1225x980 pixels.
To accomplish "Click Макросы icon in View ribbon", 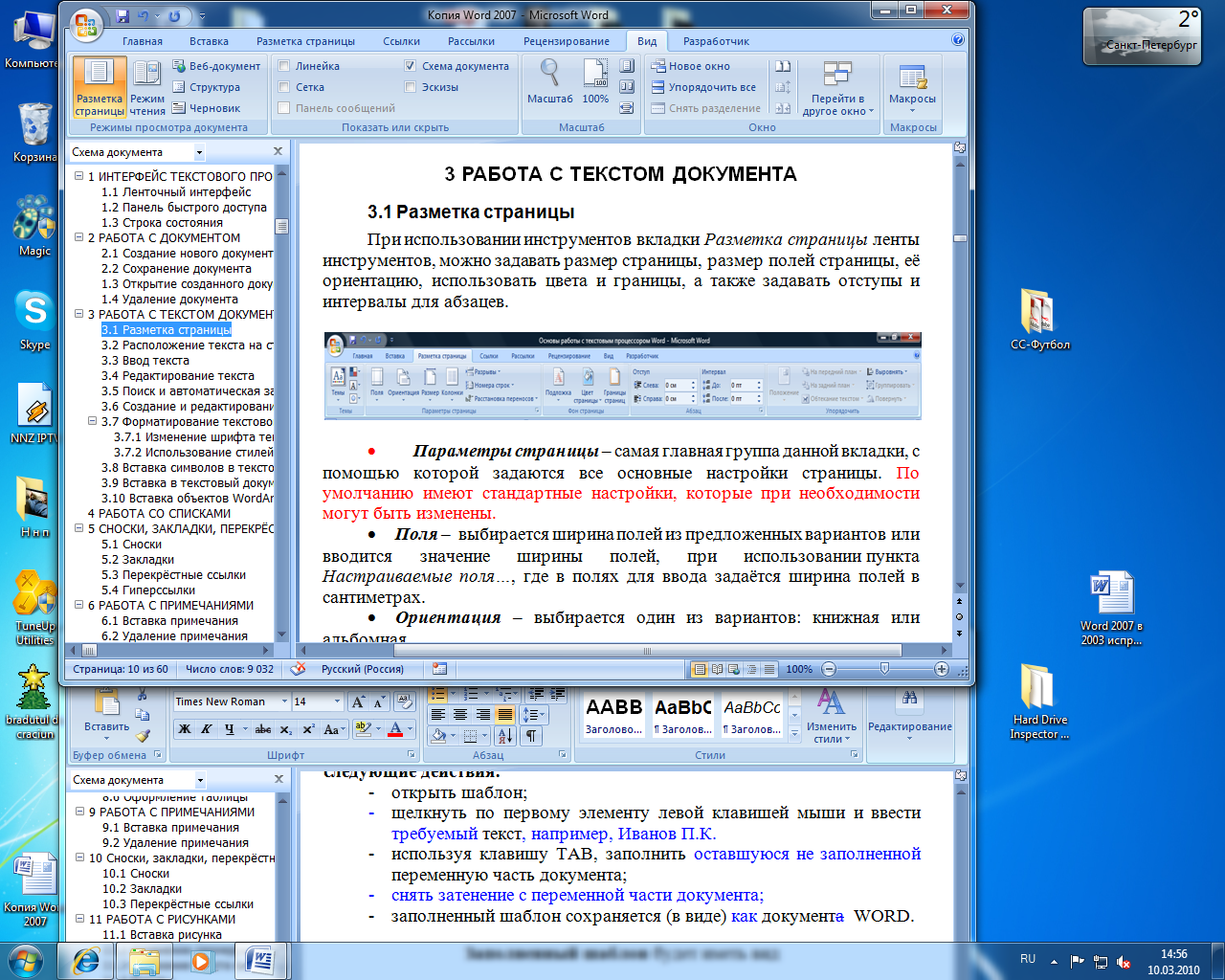I will coord(912,85).
